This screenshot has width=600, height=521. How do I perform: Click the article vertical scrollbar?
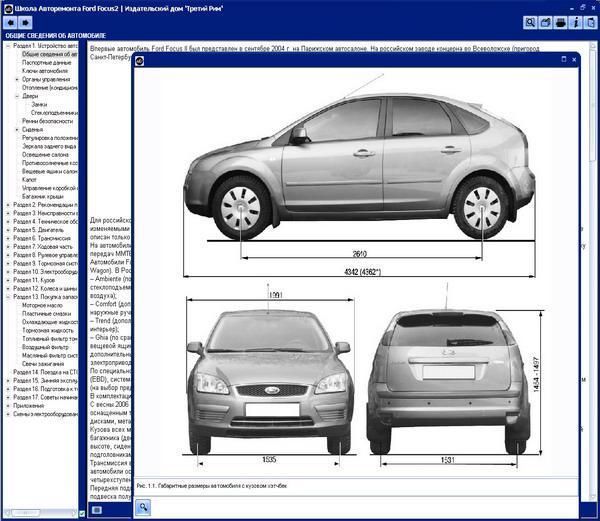click(592, 103)
